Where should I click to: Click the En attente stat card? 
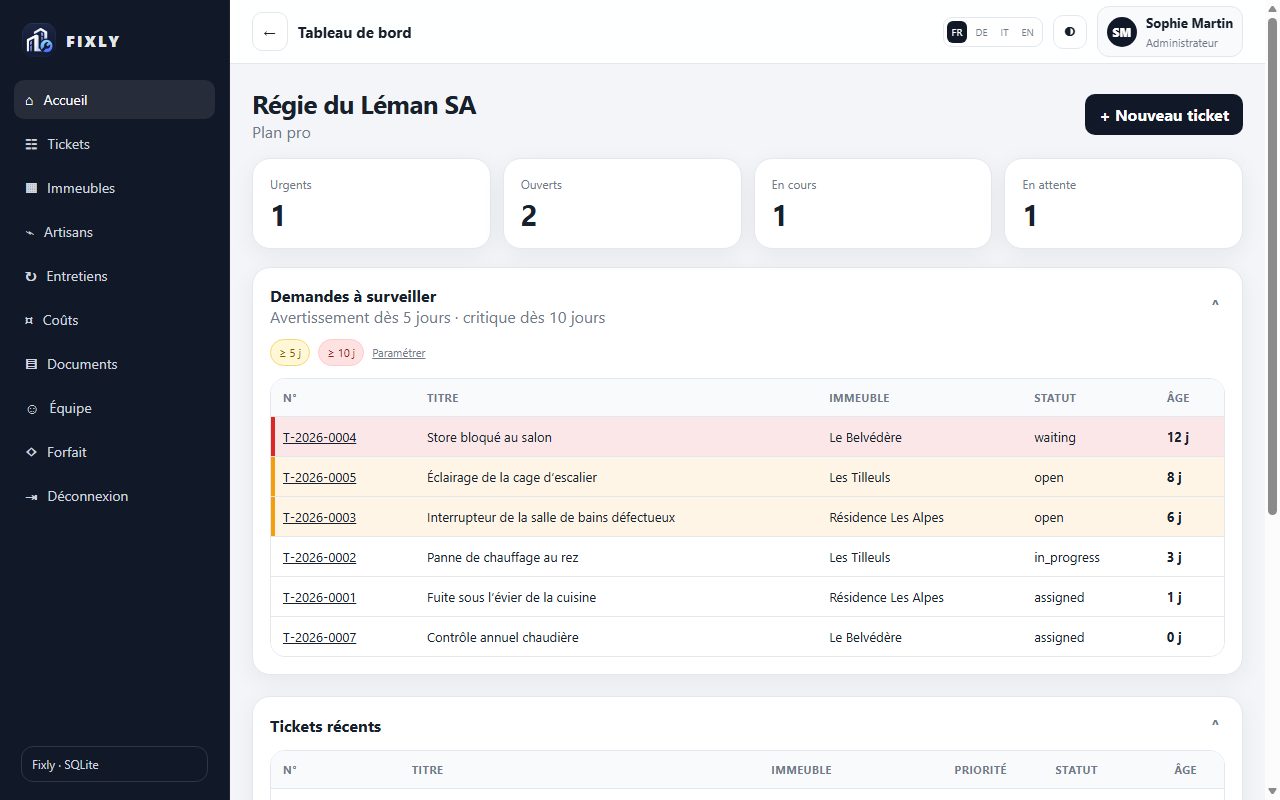[1123, 203]
